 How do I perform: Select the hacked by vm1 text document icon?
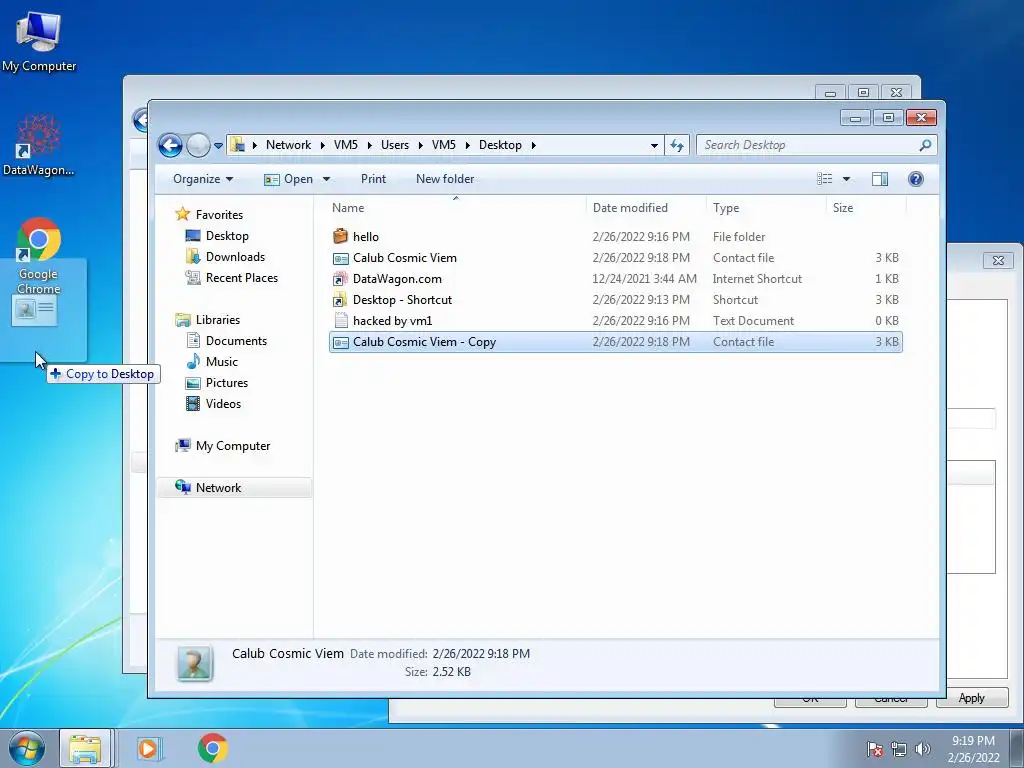pyautogui.click(x=340, y=321)
